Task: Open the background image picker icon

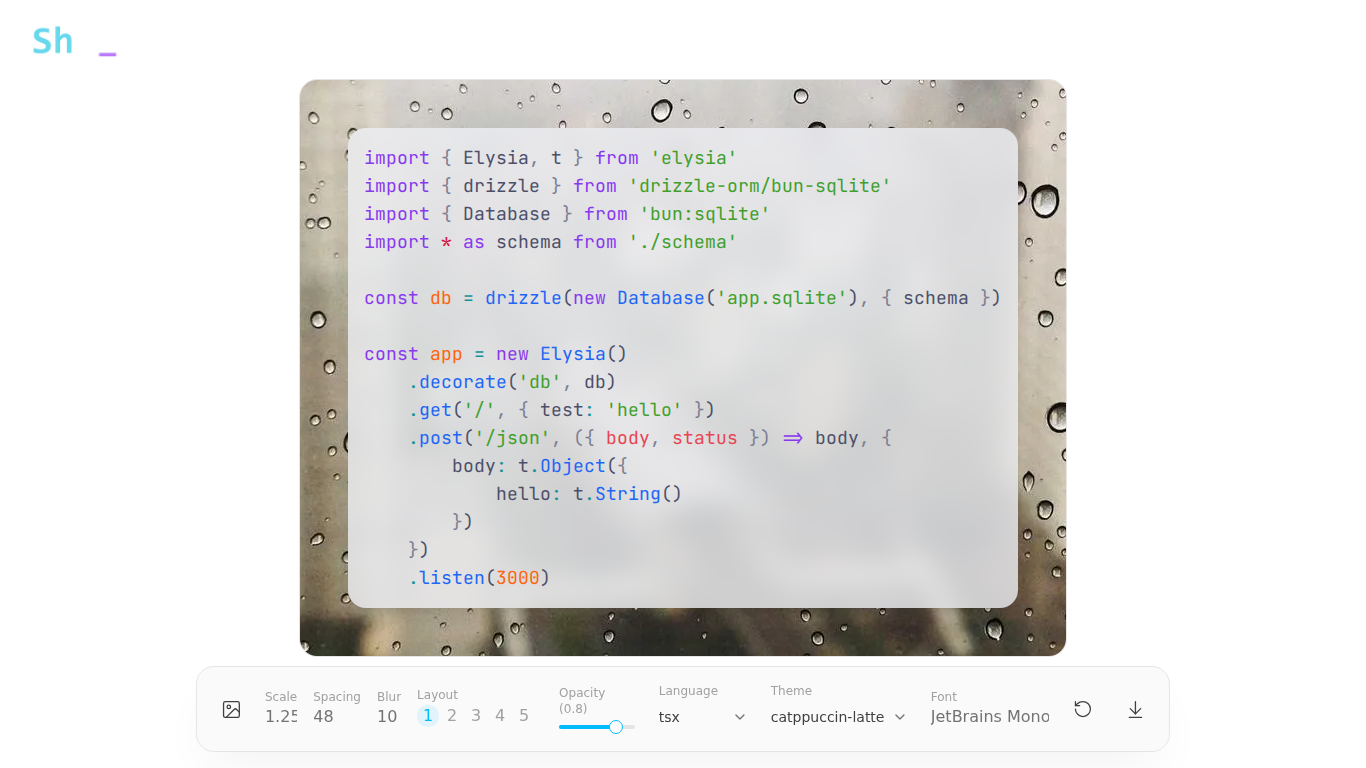Action: coord(232,709)
